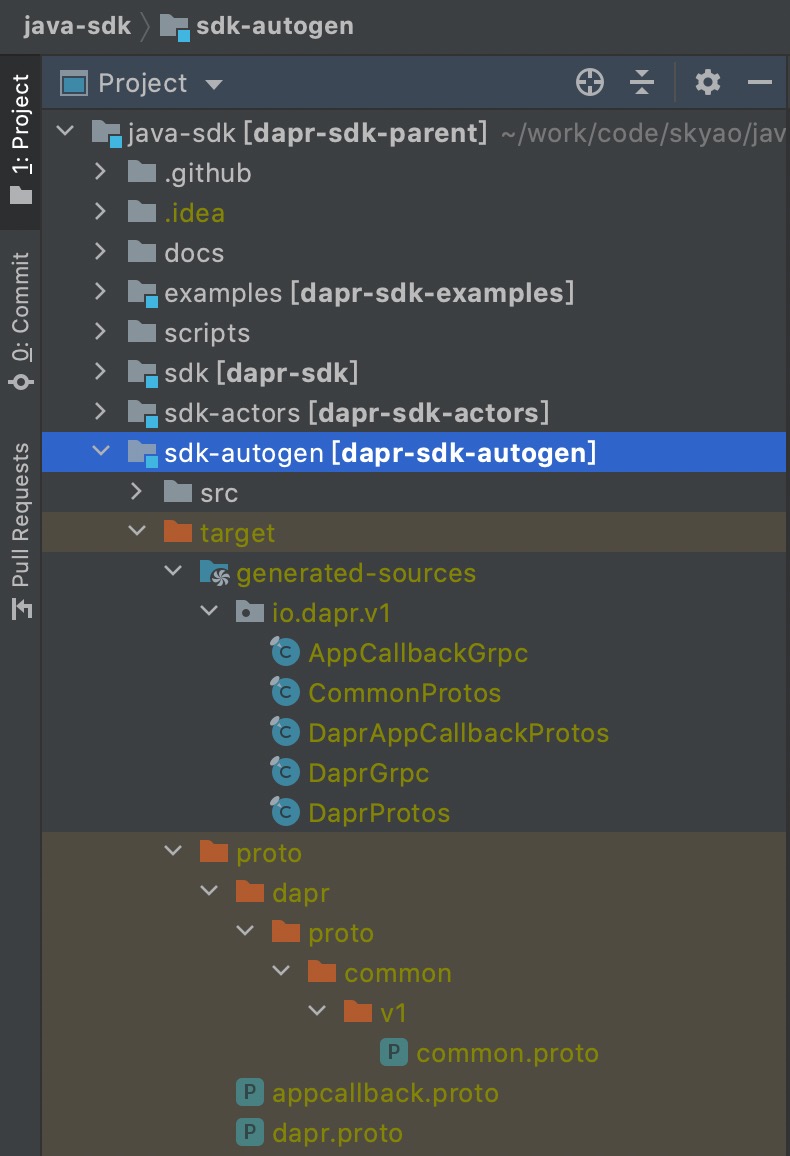Viewport: 790px width, 1156px height.
Task: Open the Project panel settings gear
Action: [x=707, y=83]
